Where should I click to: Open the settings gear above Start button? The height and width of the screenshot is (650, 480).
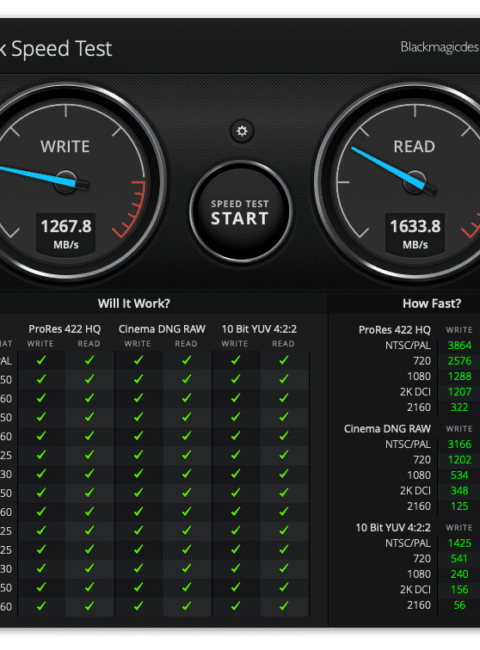point(242,131)
